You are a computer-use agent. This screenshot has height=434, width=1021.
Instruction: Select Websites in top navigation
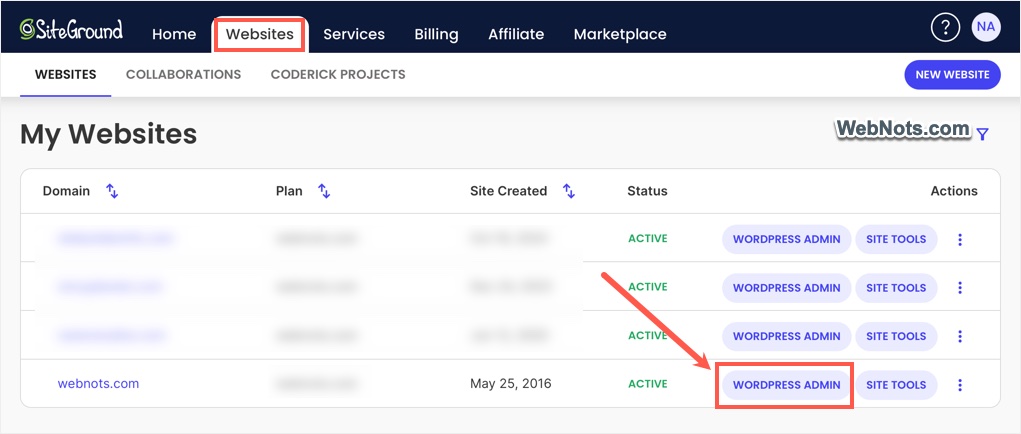[x=260, y=34]
